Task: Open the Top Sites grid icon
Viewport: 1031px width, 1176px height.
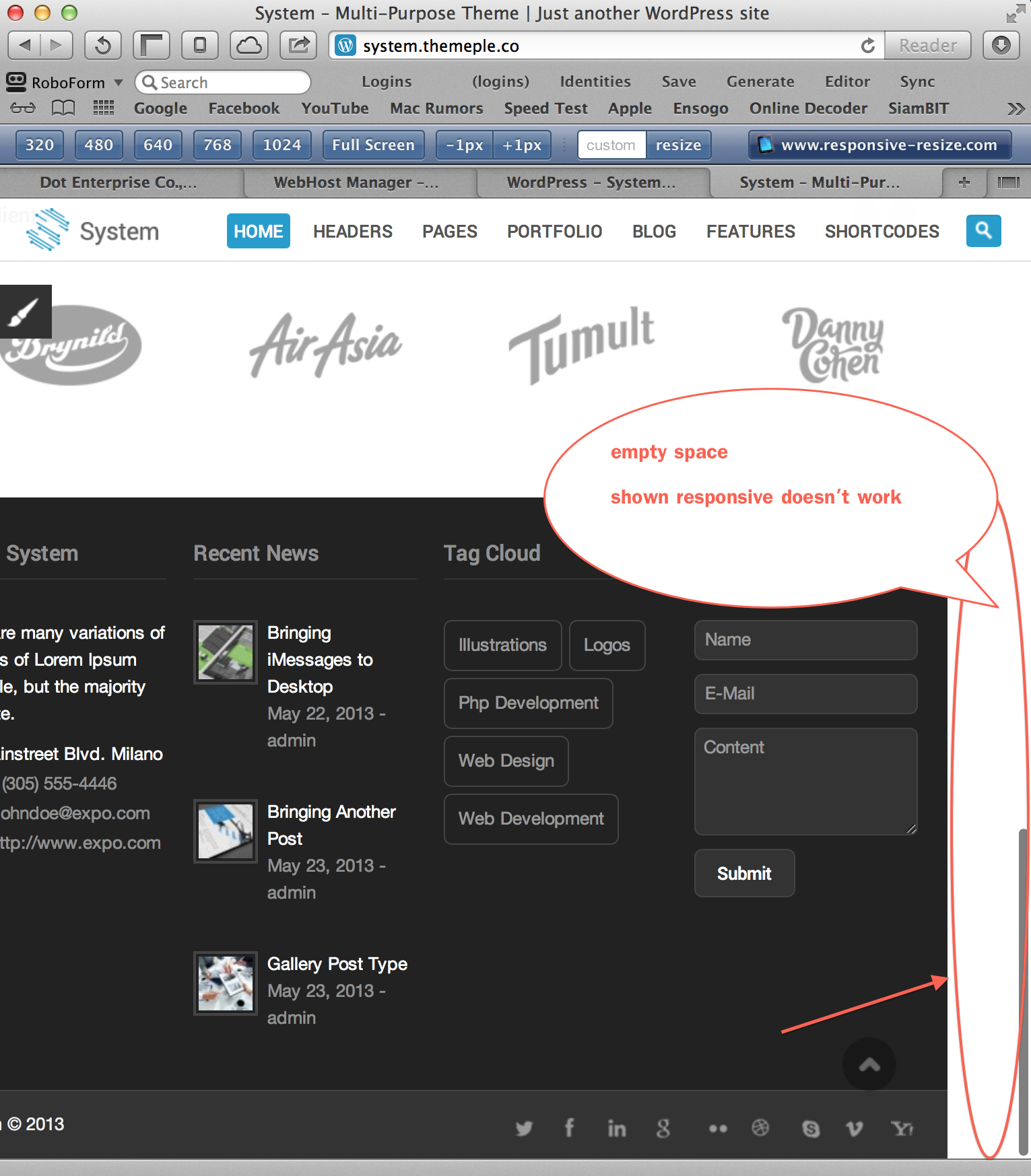Action: (x=104, y=108)
